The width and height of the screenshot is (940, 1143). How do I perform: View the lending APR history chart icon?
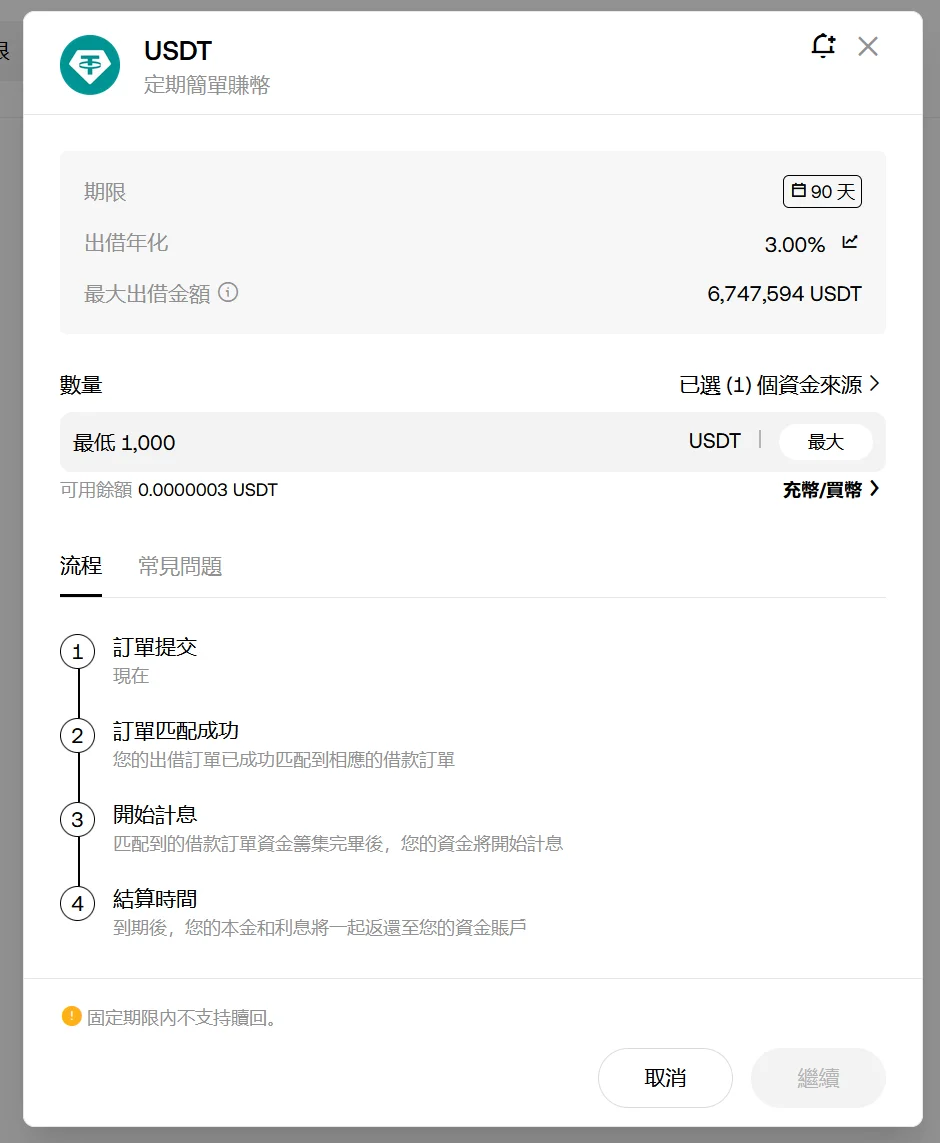(850, 242)
